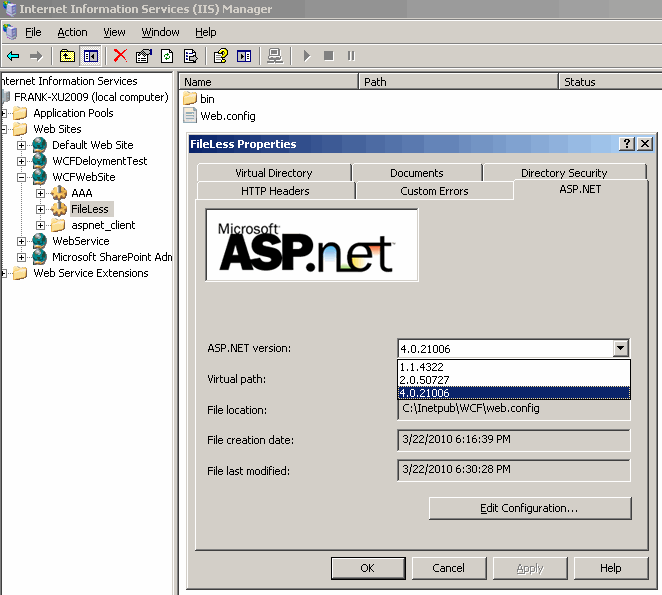Click the Forward arrow in toolbar

pos(36,56)
